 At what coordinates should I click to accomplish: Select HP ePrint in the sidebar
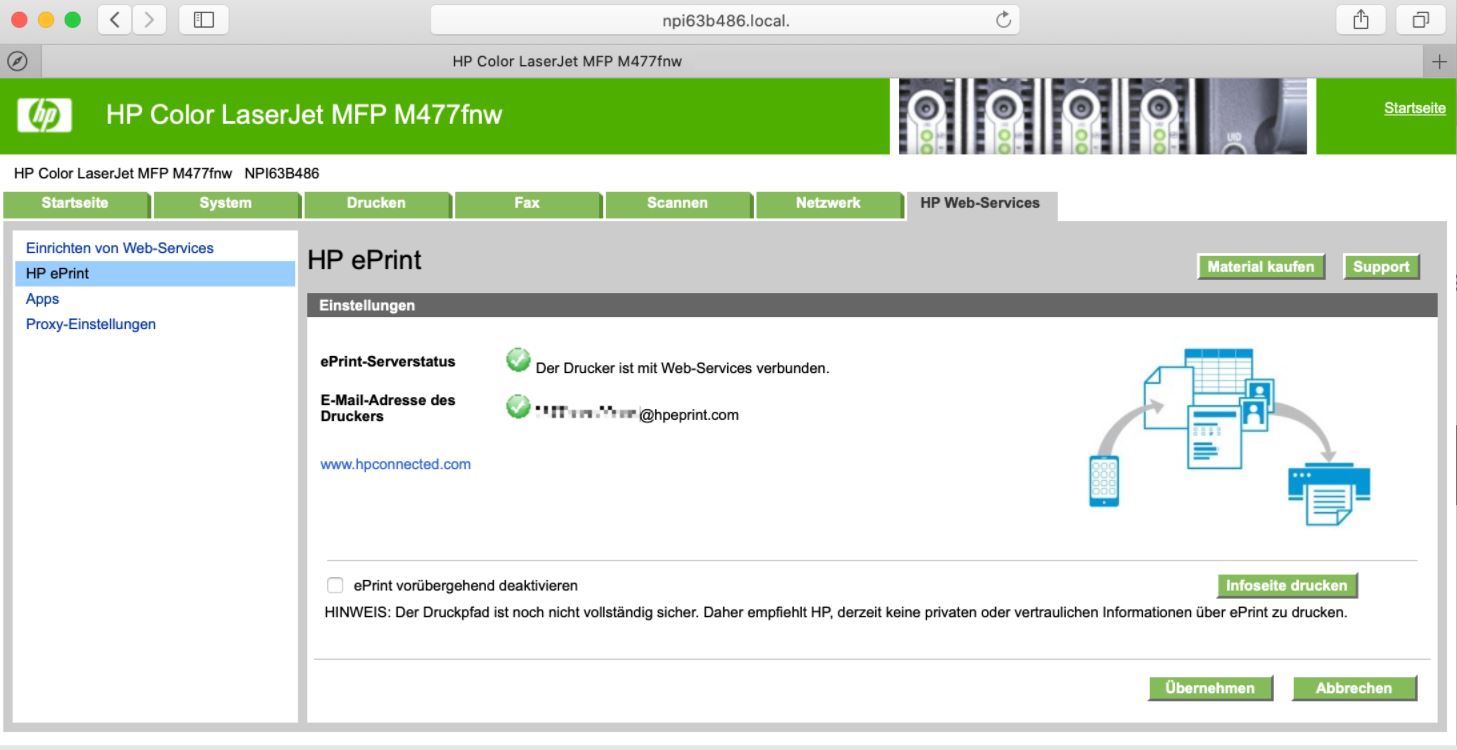[x=155, y=273]
